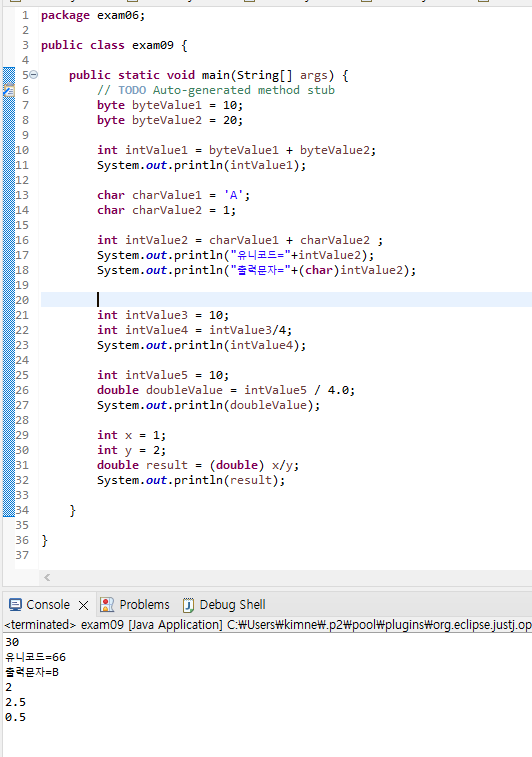Viewport: 532px width, 757px height.
Task: Click the 'package exam06;' line
Action: 93,15
